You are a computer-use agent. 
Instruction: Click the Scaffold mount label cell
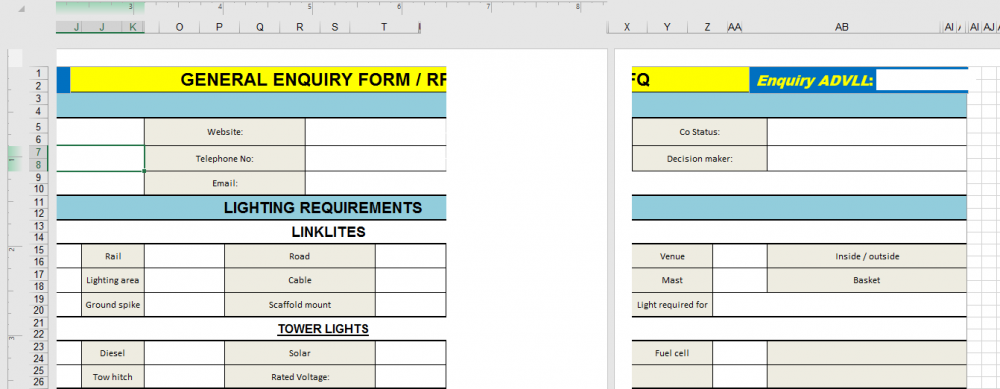click(x=300, y=305)
